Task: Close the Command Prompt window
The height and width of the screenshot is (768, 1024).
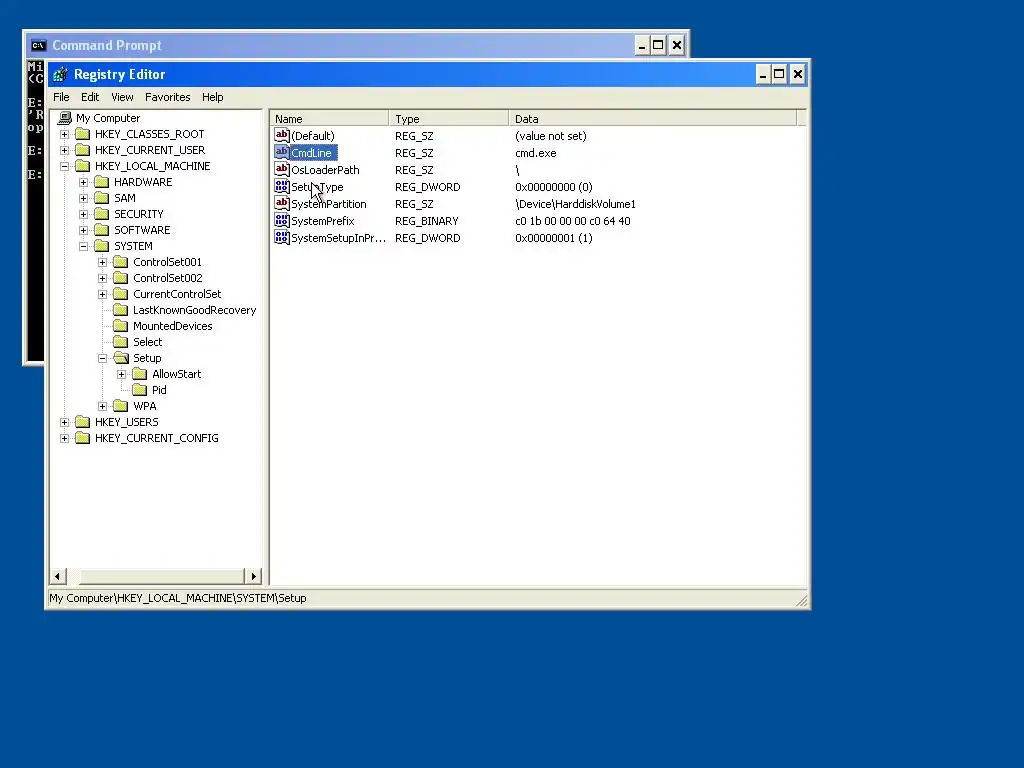Action: [x=677, y=45]
